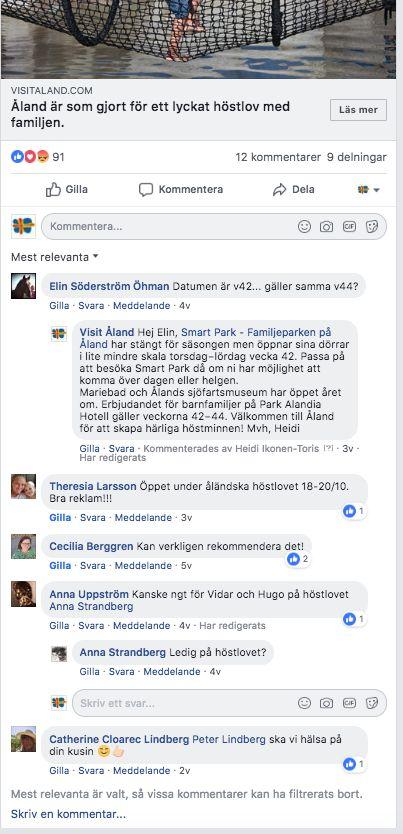Click 'Skriv en kommentar...' link at bottom
Image resolution: width=403 pixels, height=834 pixels.
pos(69,814)
